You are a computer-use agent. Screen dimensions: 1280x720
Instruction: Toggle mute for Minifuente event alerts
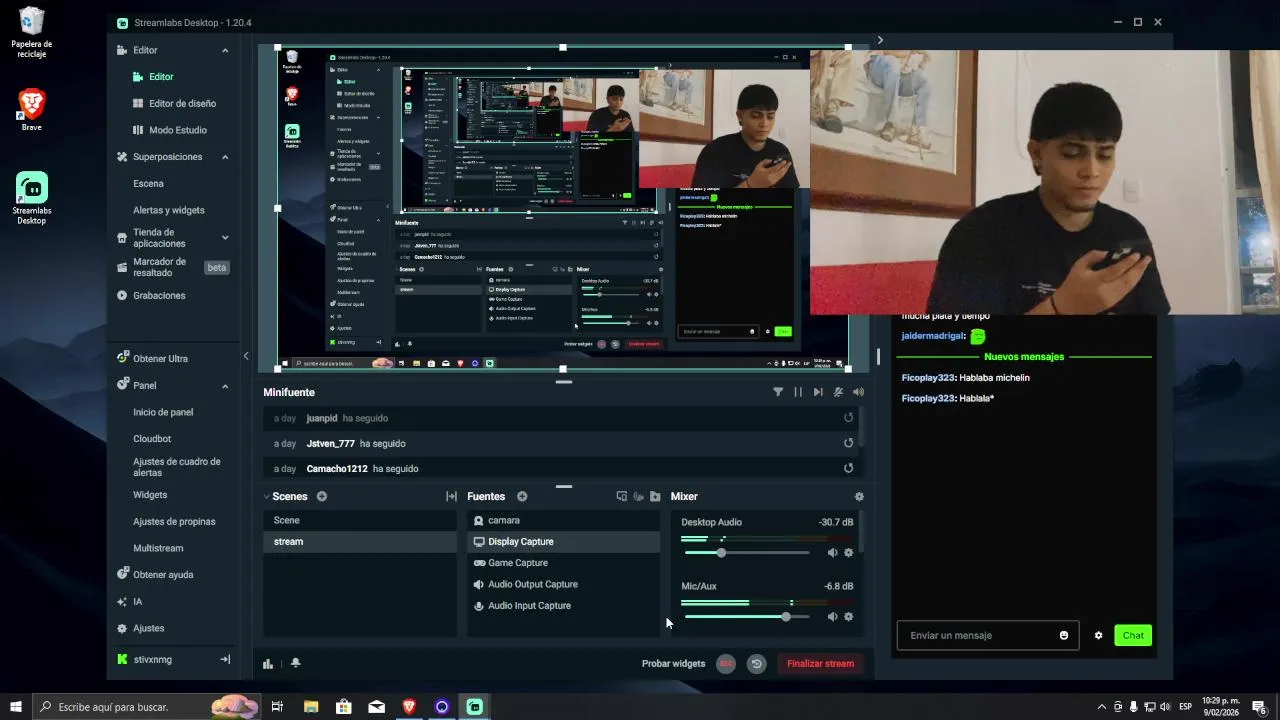pyautogui.click(x=838, y=392)
